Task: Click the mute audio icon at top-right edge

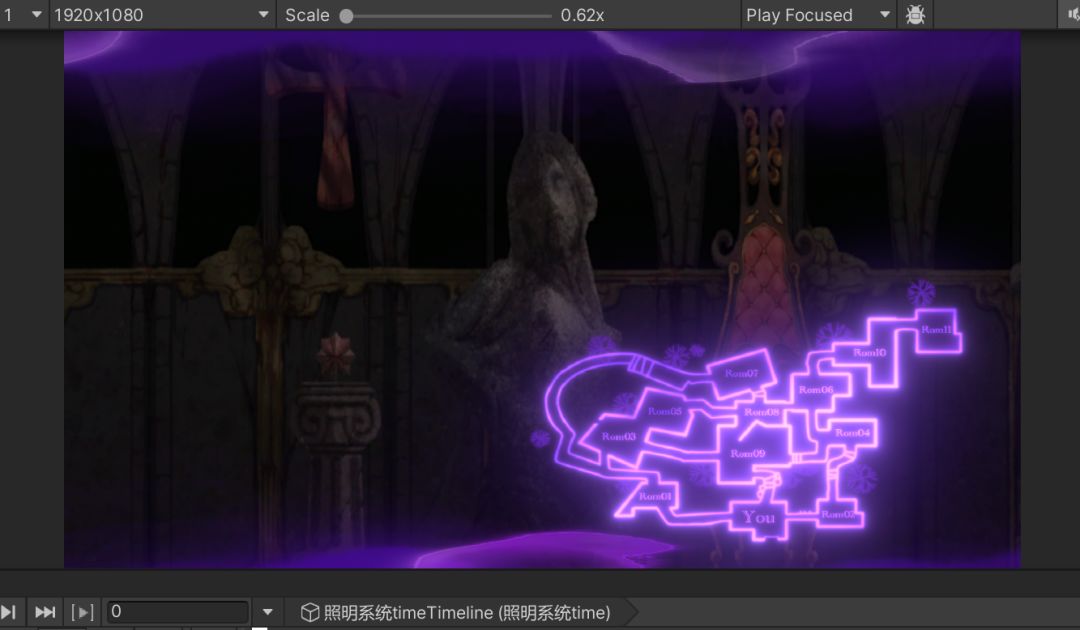Action: (x=1072, y=14)
